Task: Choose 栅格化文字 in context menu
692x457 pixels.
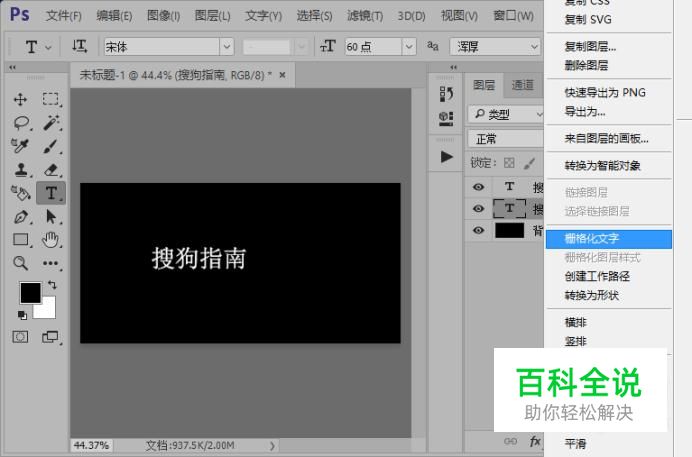Action: [x=609, y=239]
